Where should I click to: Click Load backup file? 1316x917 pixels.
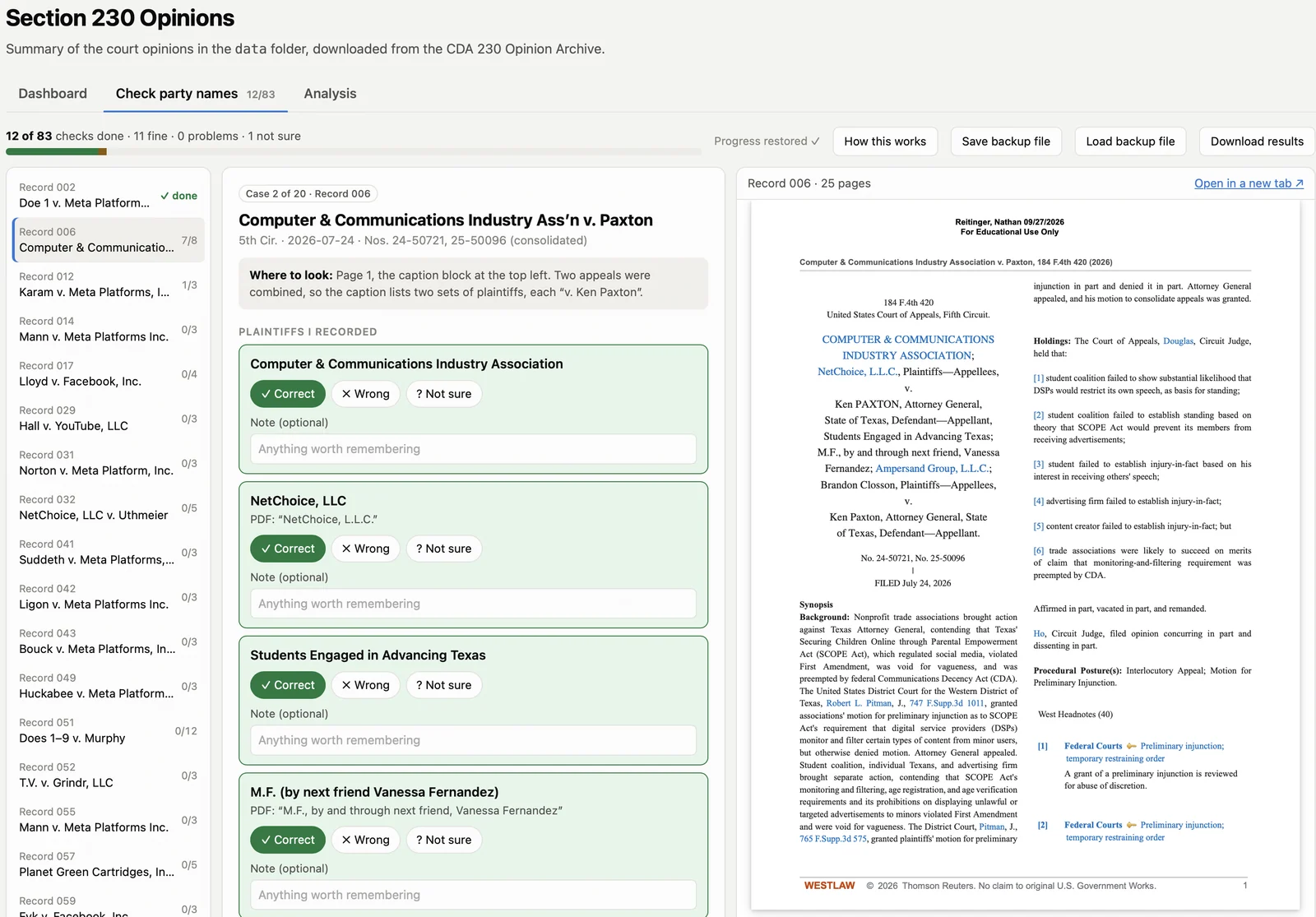click(1130, 141)
